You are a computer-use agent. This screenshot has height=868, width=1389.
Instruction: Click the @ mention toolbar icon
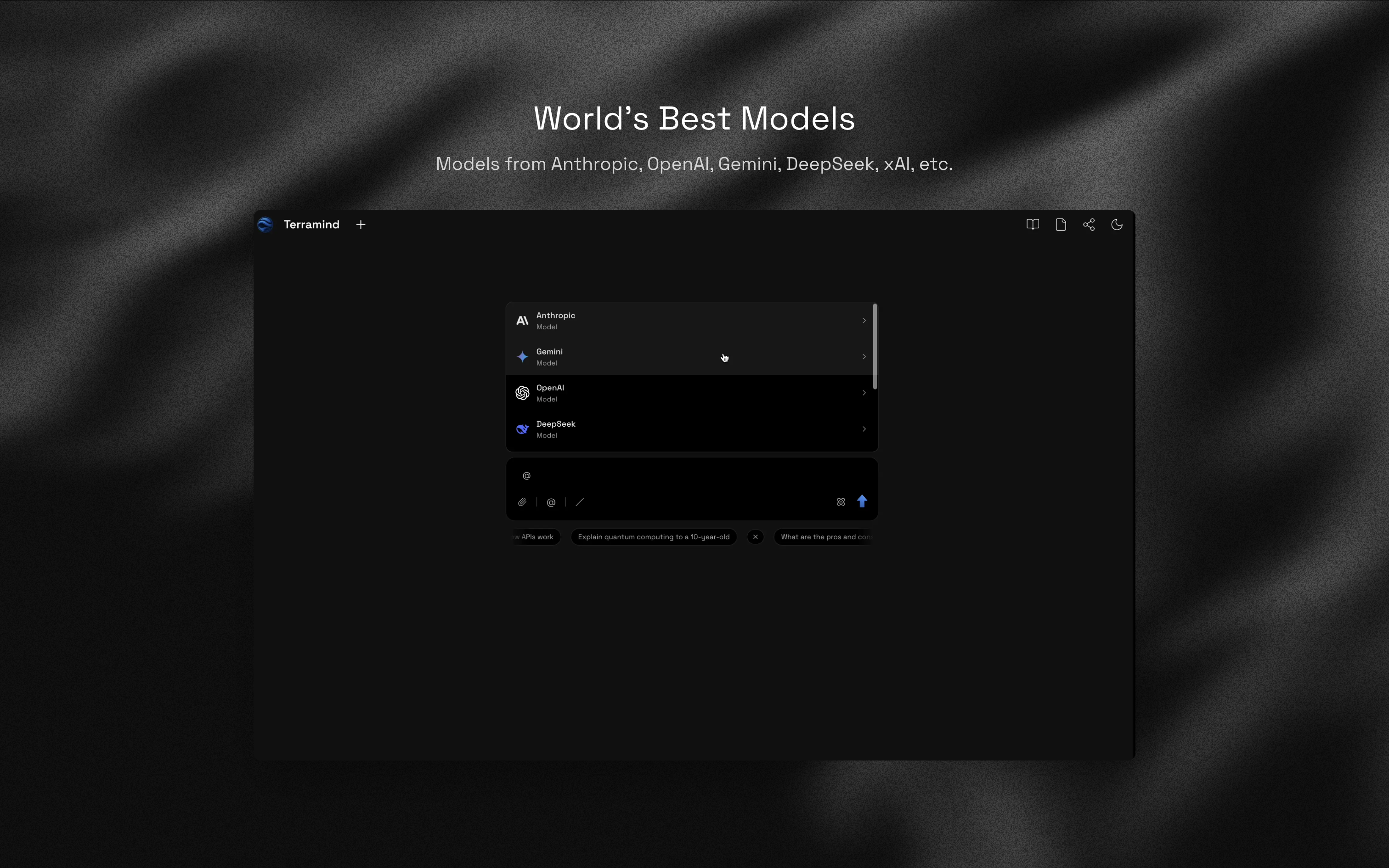[x=551, y=502]
